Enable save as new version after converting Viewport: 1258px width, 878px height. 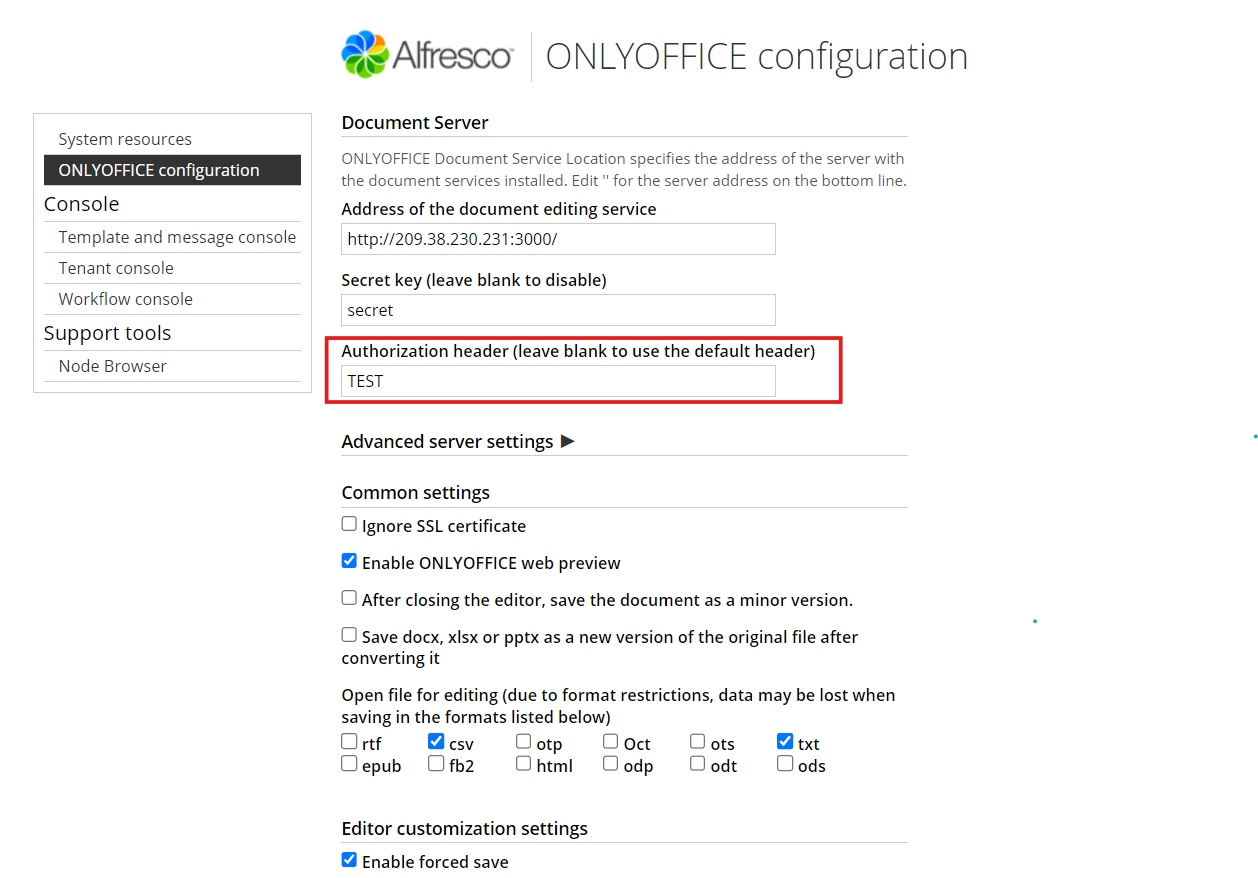tap(349, 635)
